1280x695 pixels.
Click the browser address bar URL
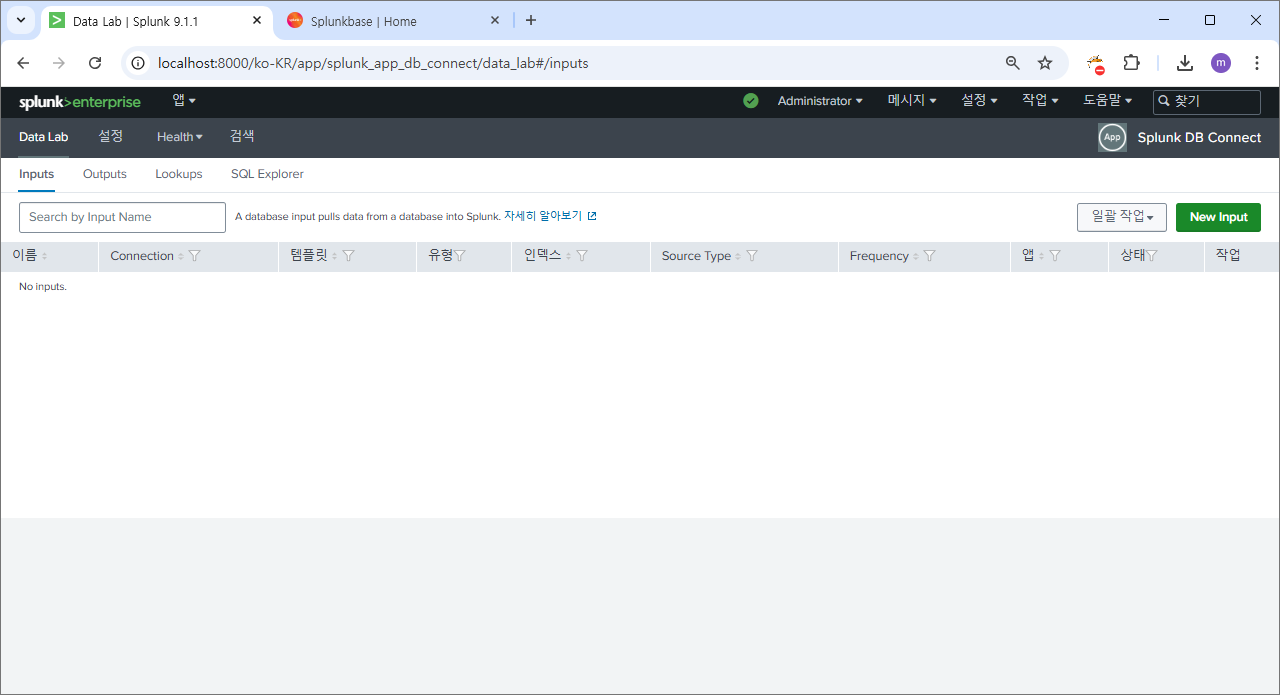coord(373,63)
